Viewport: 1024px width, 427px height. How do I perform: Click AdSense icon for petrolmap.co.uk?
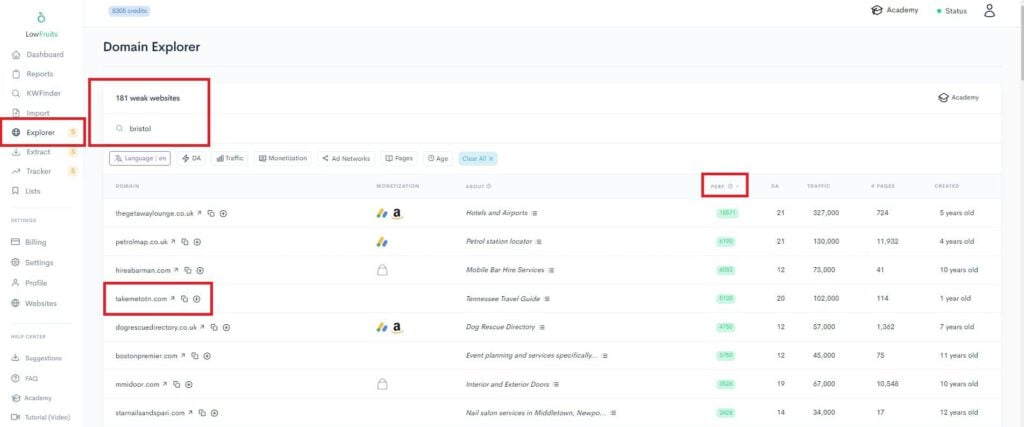(x=382, y=242)
